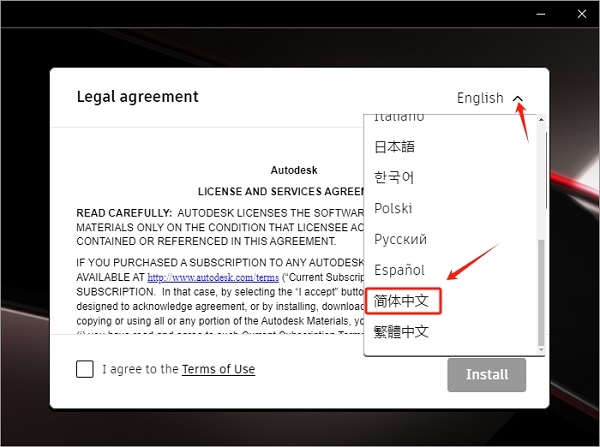
Task: Click the License and Services Agreement title text
Action: click(x=279, y=190)
